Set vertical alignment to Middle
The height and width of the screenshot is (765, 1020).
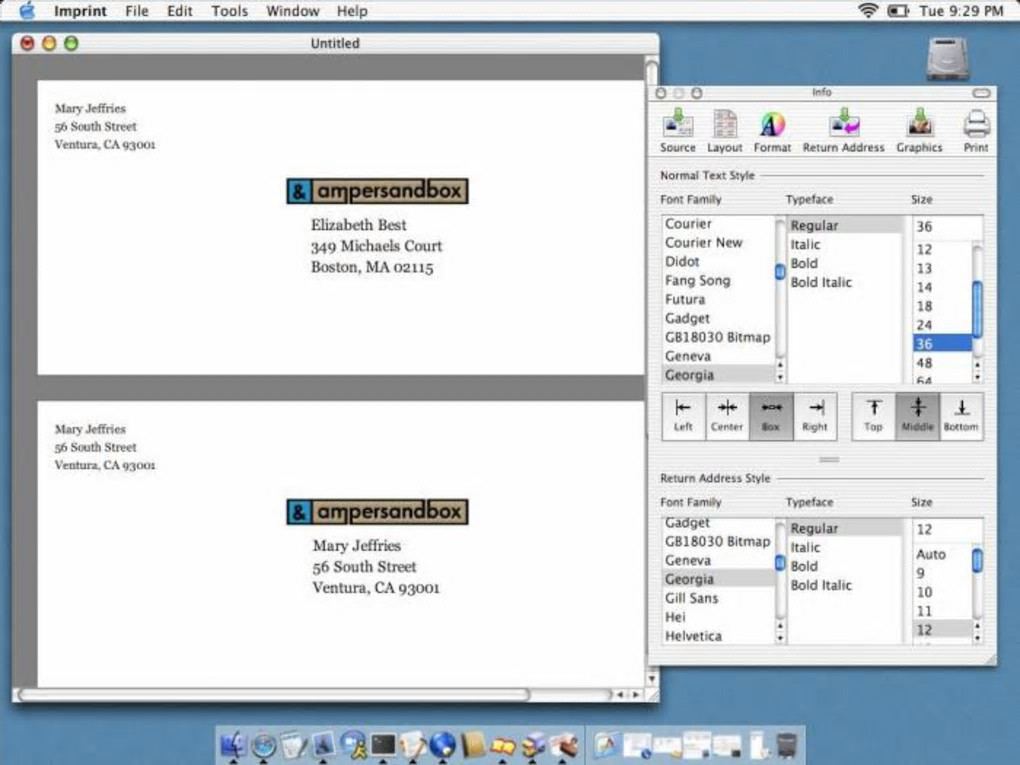[917, 416]
